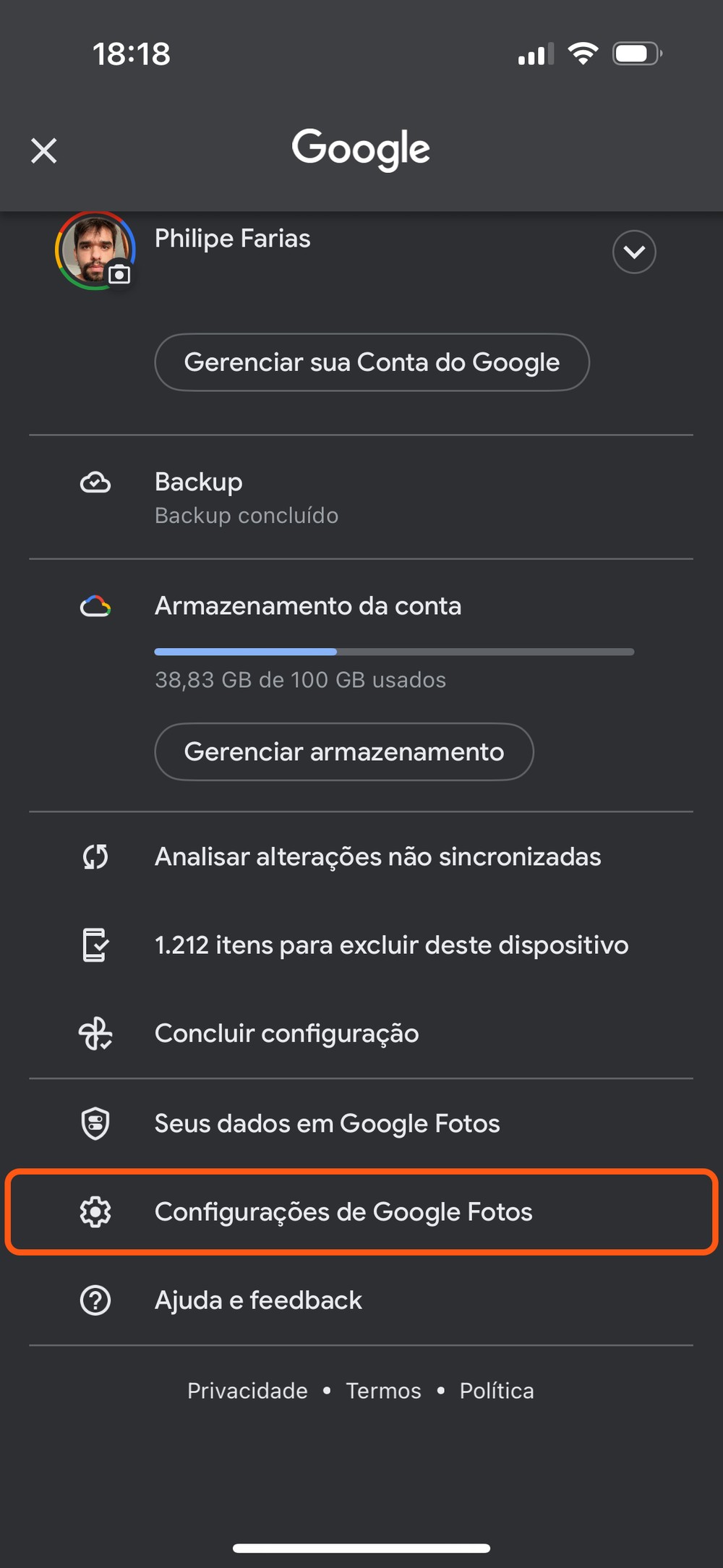Tap the device cleanup checkmark icon
The height and width of the screenshot is (1568, 723).
click(x=95, y=945)
